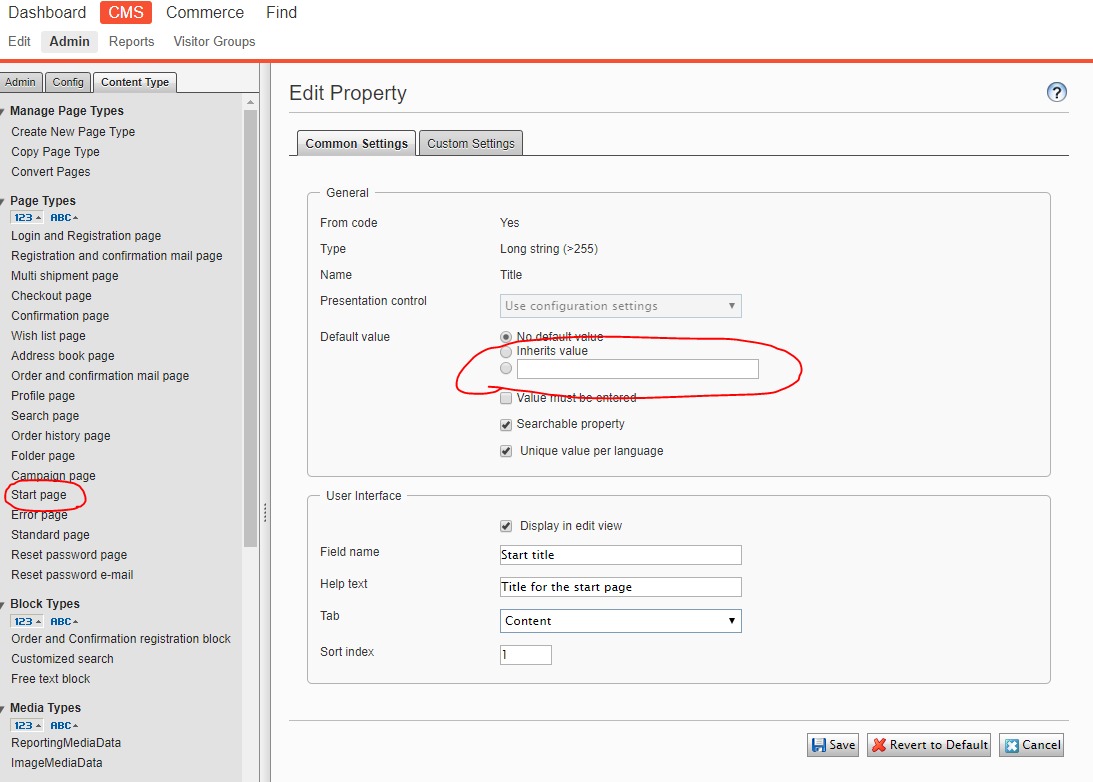The height and width of the screenshot is (782, 1093).
Task: Switch to the Custom Settings tab
Action: tap(470, 143)
